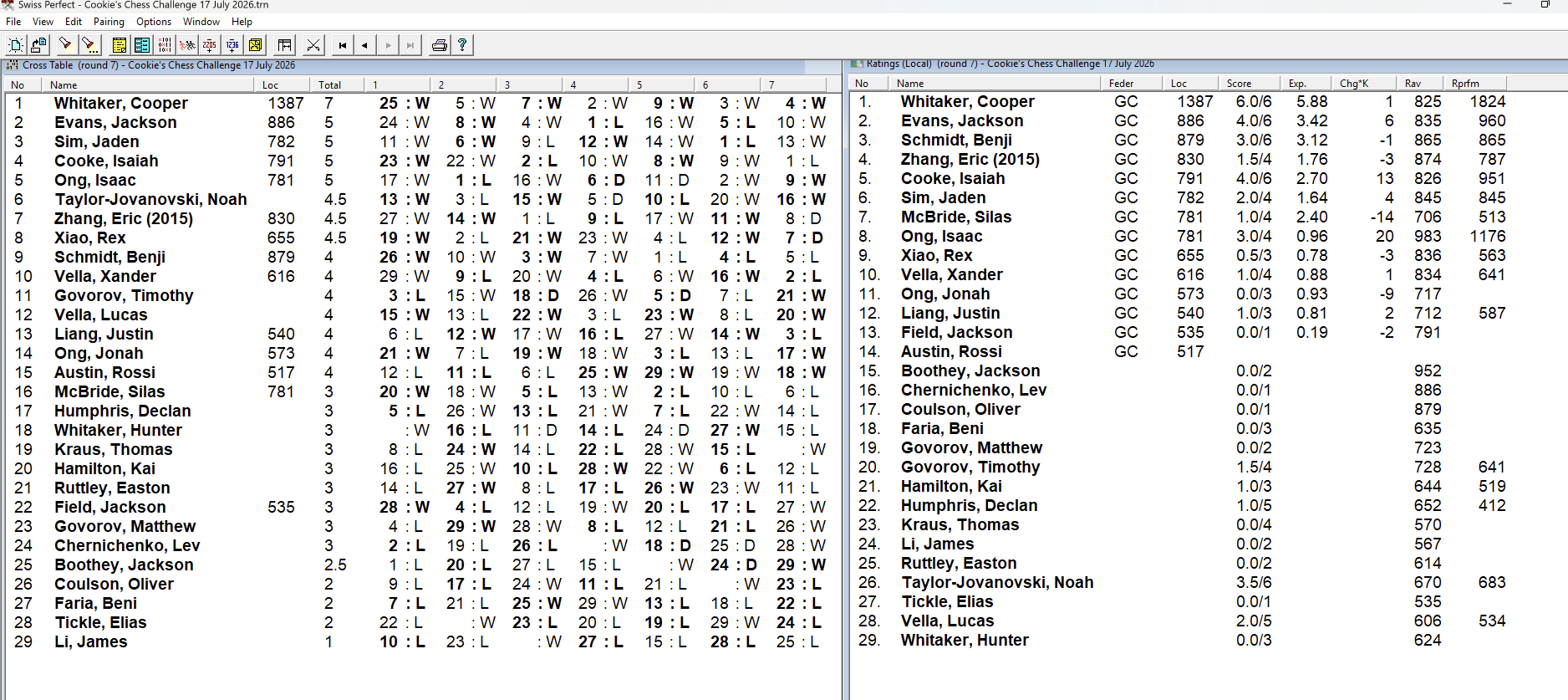Go to previous round arrow

pyautogui.click(x=365, y=45)
